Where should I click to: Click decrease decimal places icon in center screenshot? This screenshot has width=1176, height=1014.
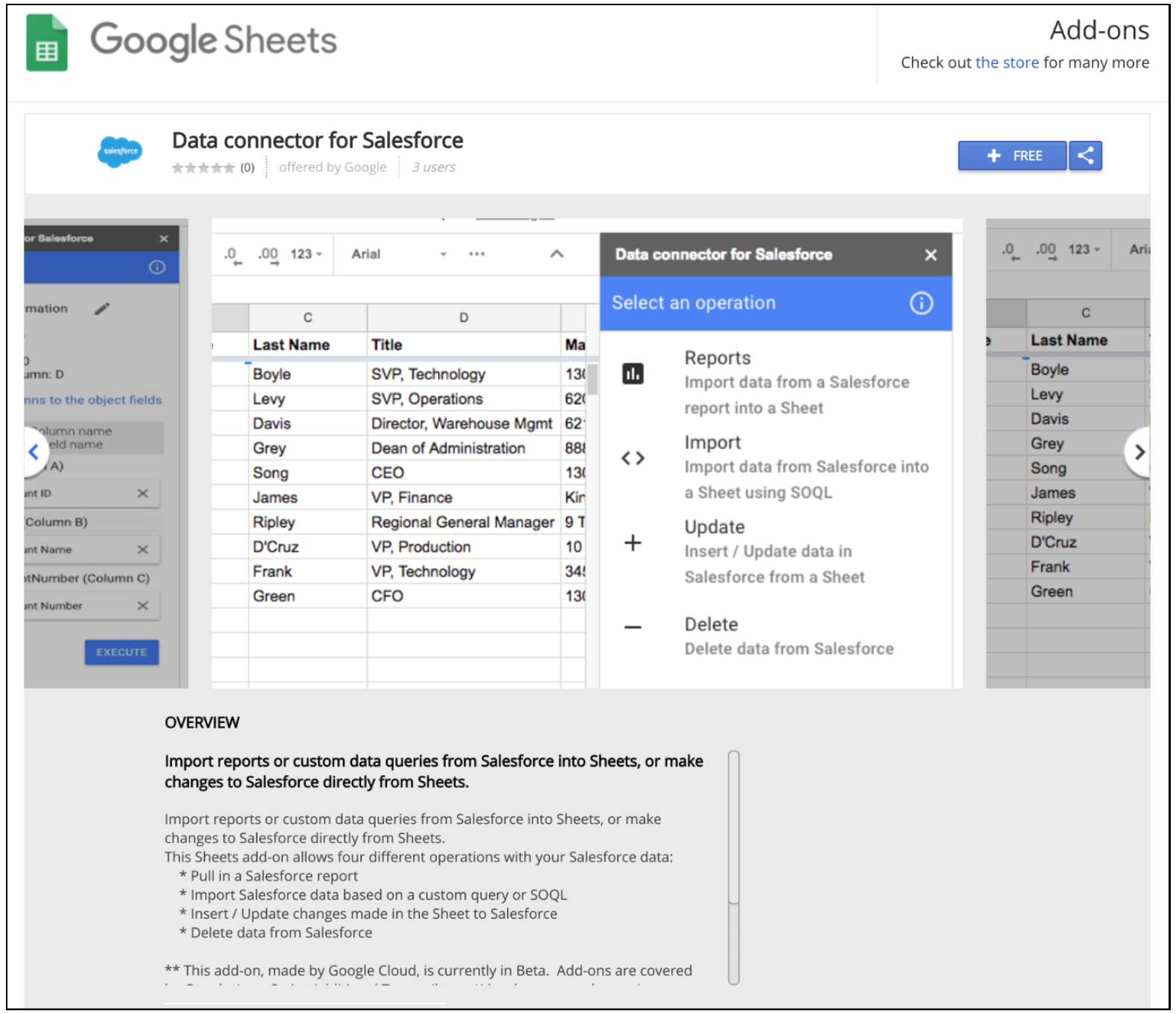tap(233, 255)
